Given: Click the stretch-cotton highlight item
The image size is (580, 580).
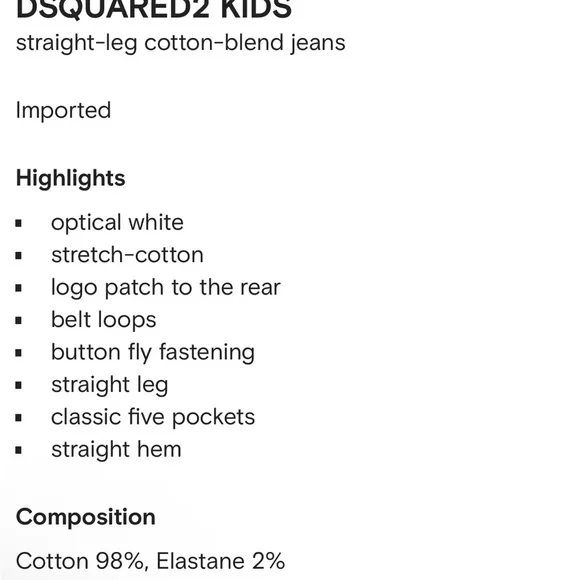Looking at the screenshot, I should click(127, 255).
